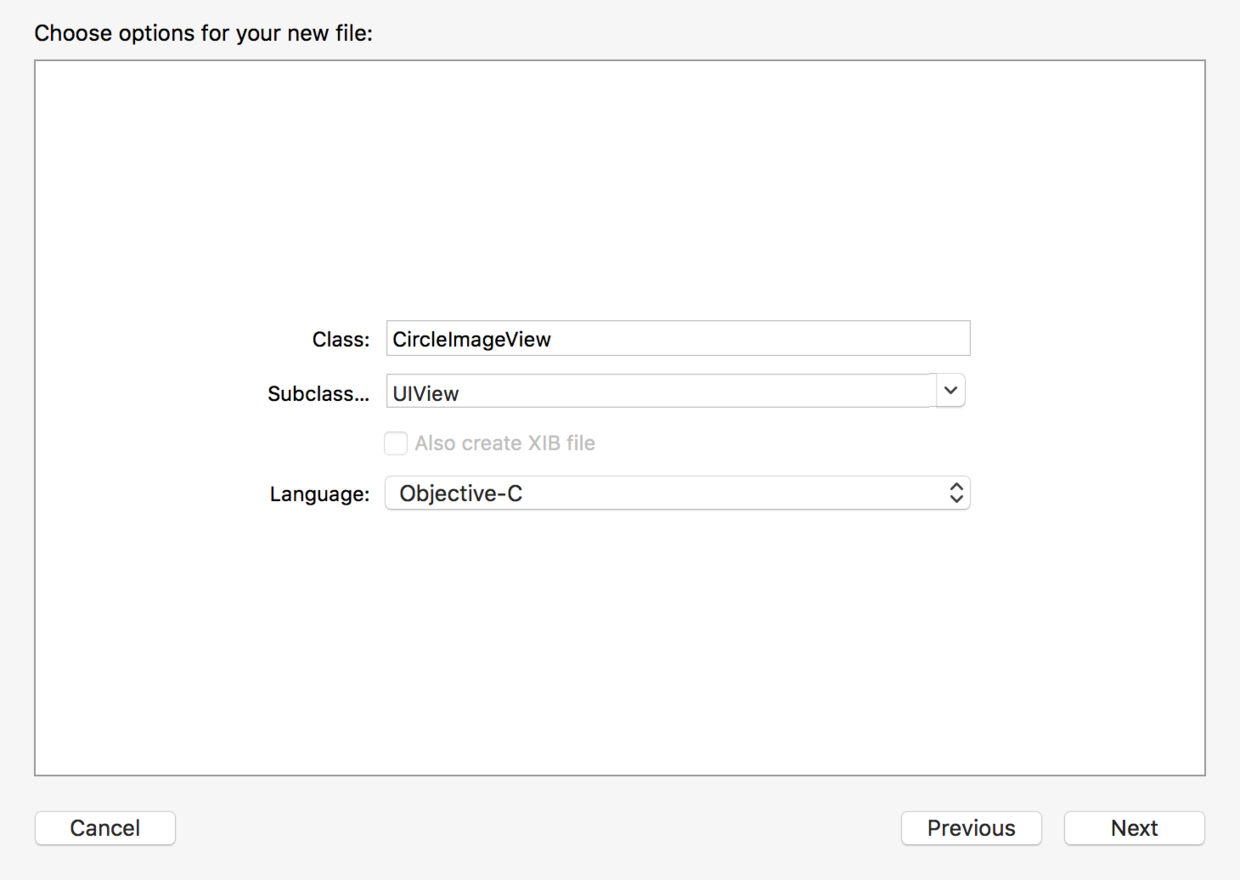The image size is (1240, 880).
Task: Click the UIView text in Subclass field
Action: point(426,394)
